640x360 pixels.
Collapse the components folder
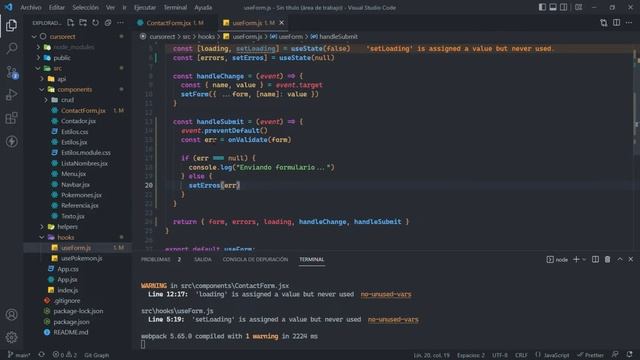point(42,89)
